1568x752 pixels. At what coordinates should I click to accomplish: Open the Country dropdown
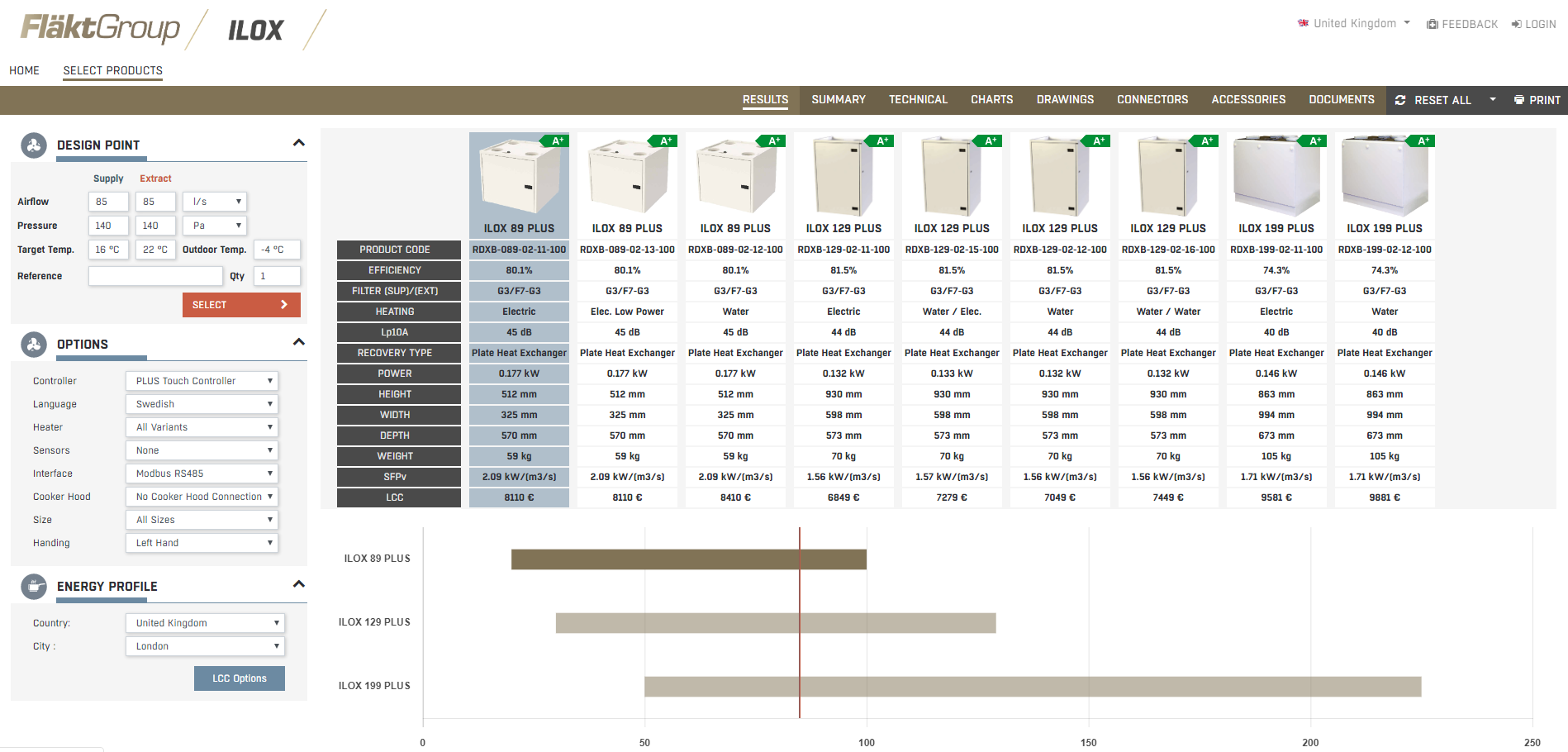tap(205, 623)
